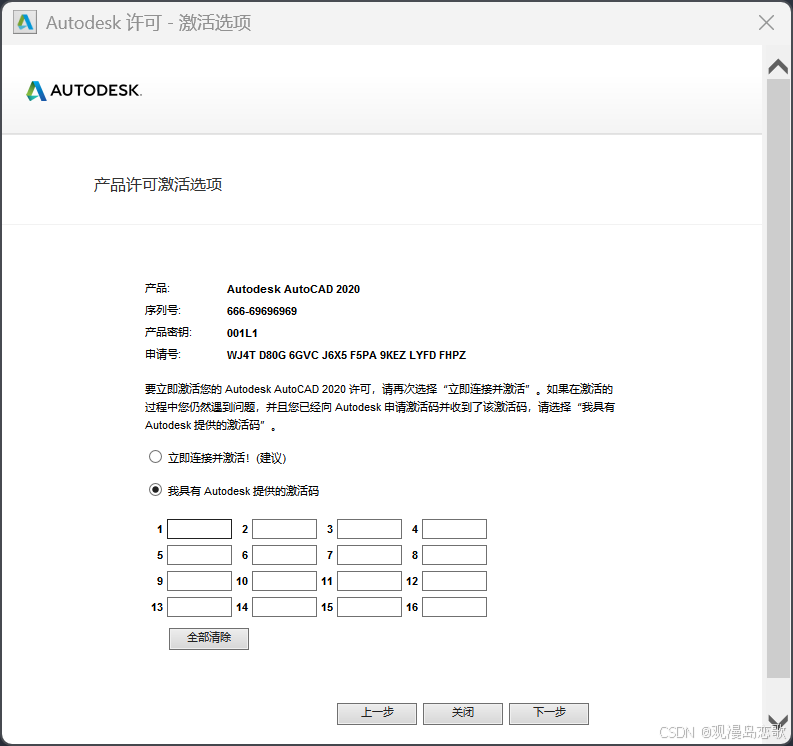Focus activation code field 8

454,555
